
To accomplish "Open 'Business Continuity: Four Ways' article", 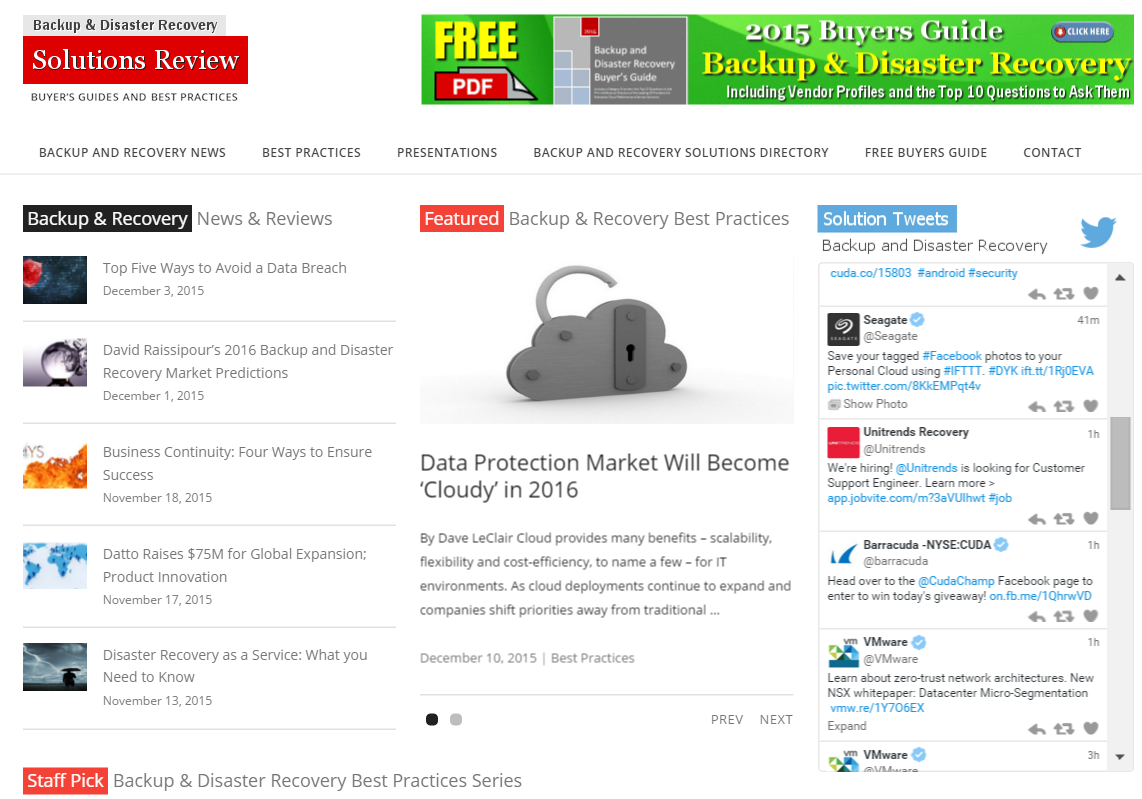I will pyautogui.click(x=237, y=463).
